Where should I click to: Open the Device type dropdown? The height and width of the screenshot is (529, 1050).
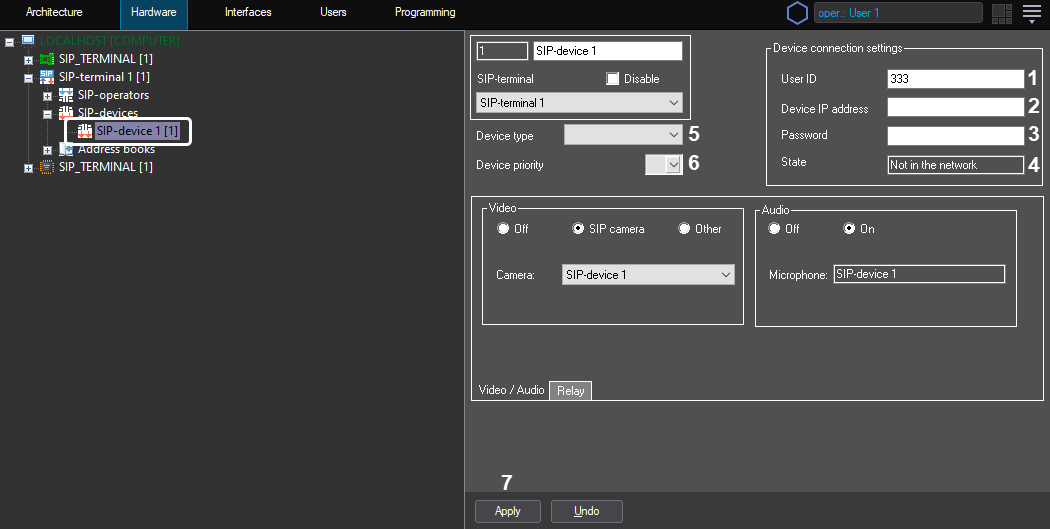tap(622, 135)
